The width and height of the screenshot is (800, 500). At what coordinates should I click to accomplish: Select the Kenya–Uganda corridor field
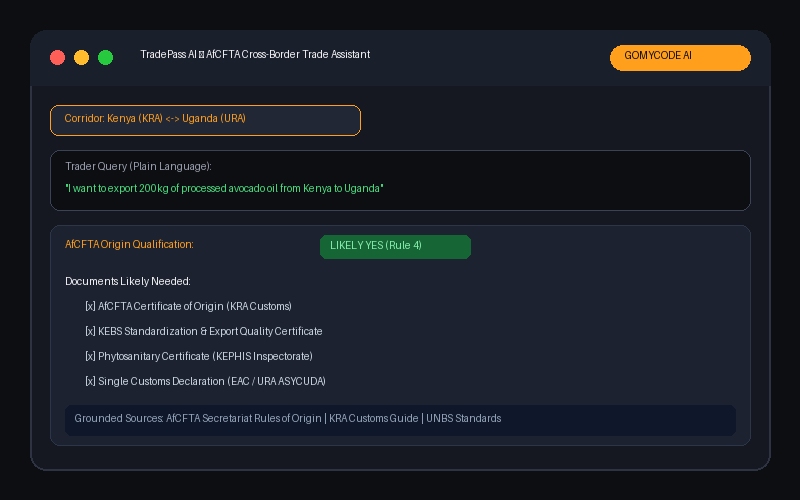click(205, 120)
